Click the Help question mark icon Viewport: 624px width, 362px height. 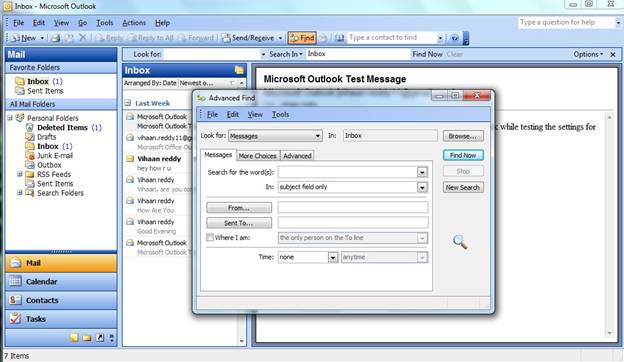coord(454,38)
